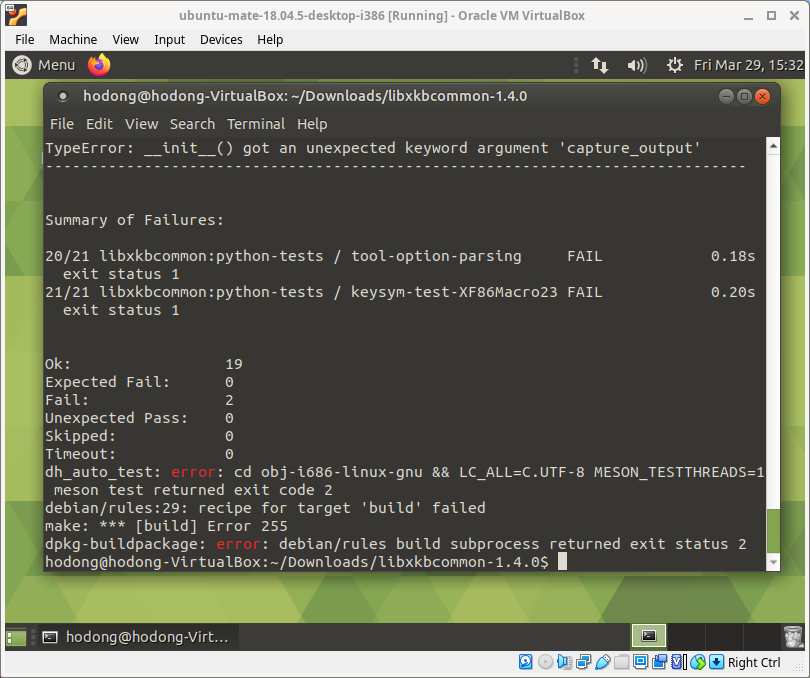
Task: Click the VirtualBox network adapter status icon
Action: pyautogui.click(x=584, y=662)
